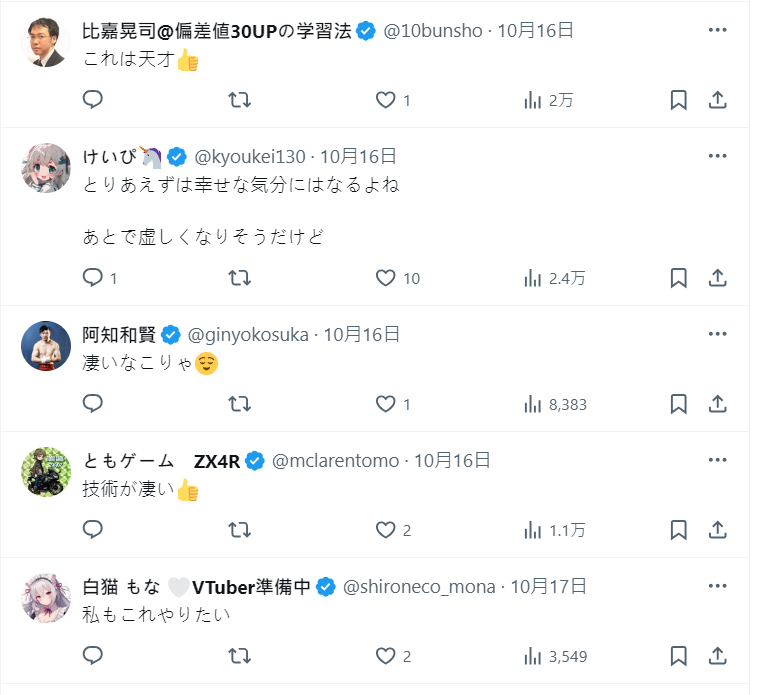Reply to けいぴ's tweet
This screenshot has width=758, height=695.
coord(93,278)
